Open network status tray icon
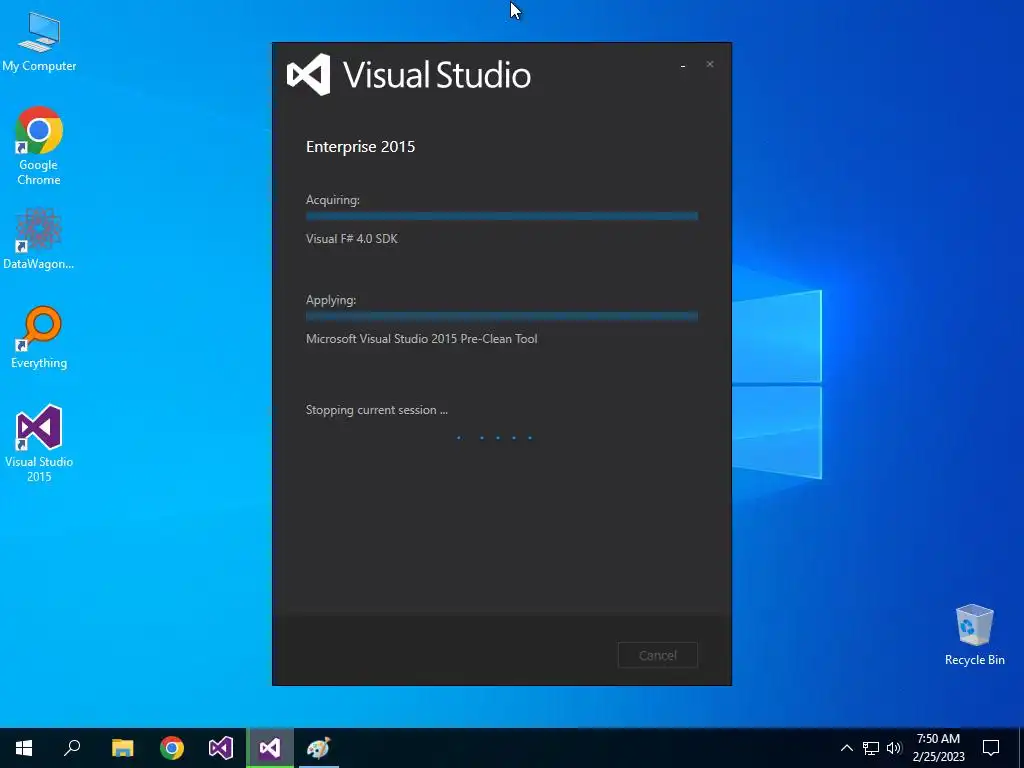The image size is (1024, 768). [871, 748]
